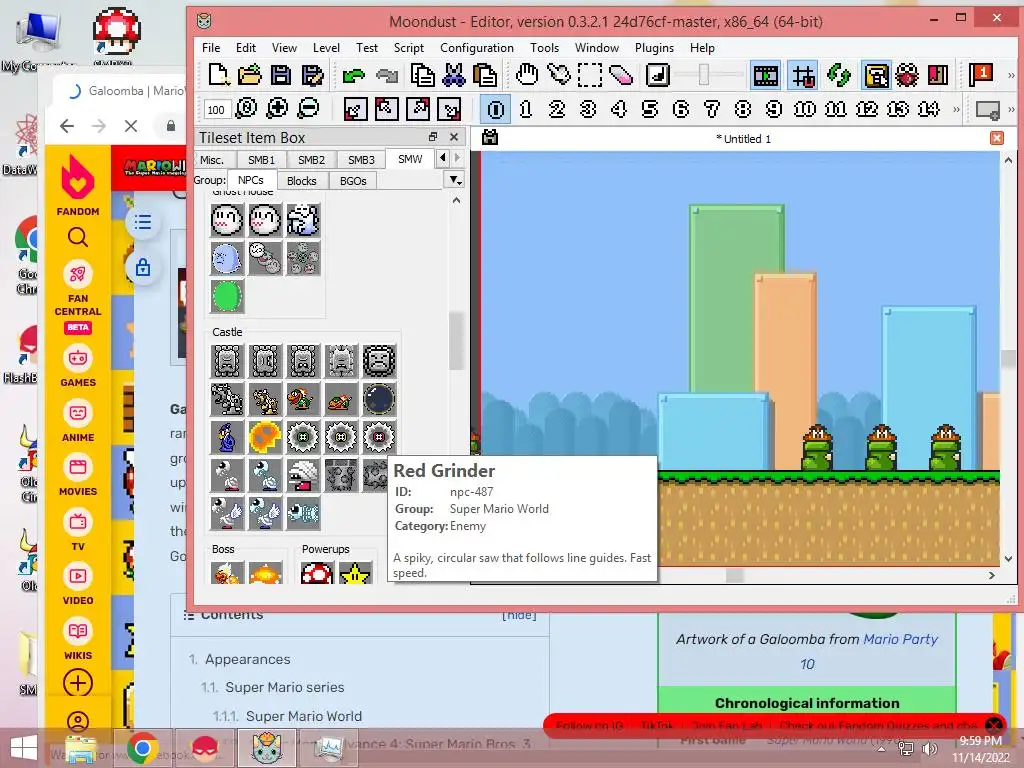Viewport: 1024px width, 768px height.
Task: Click GAMES in the Fandom sidebar
Action: tap(78, 367)
